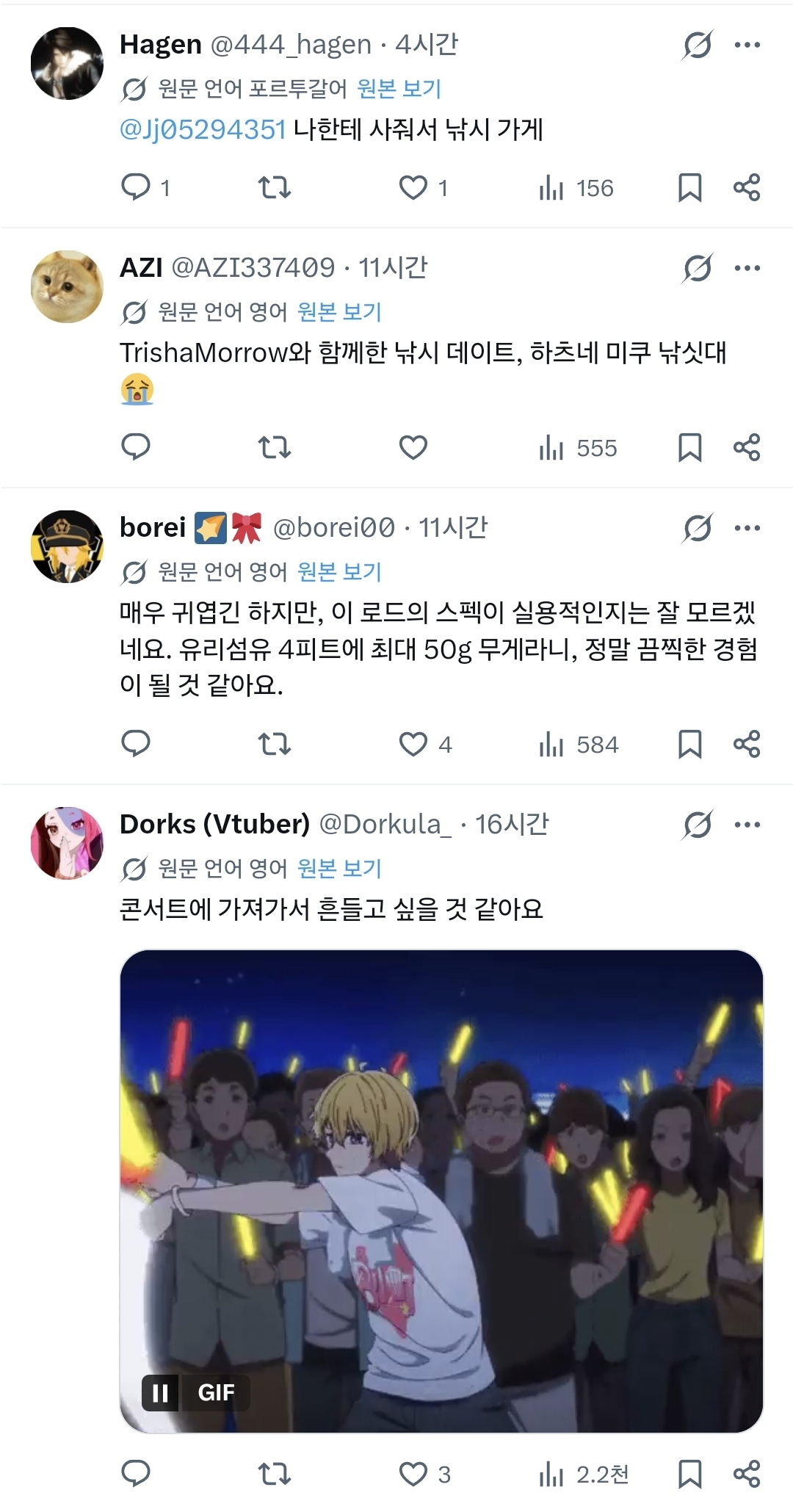793x1512 pixels.
Task: View original English text of borei's post
Action: [339, 572]
